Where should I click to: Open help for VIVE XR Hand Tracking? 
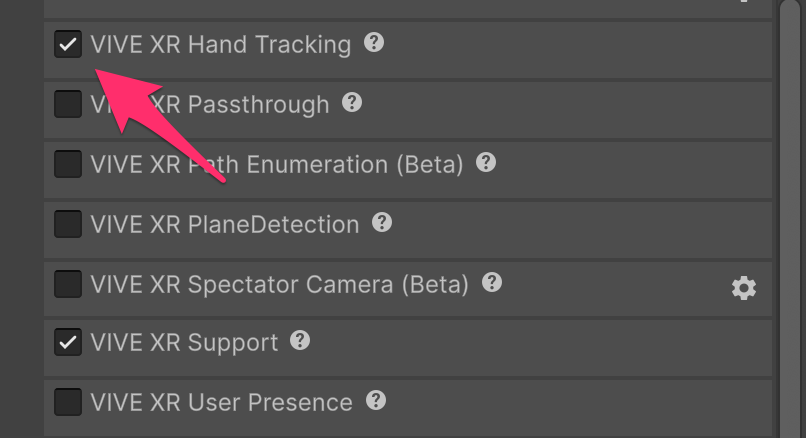point(374,43)
